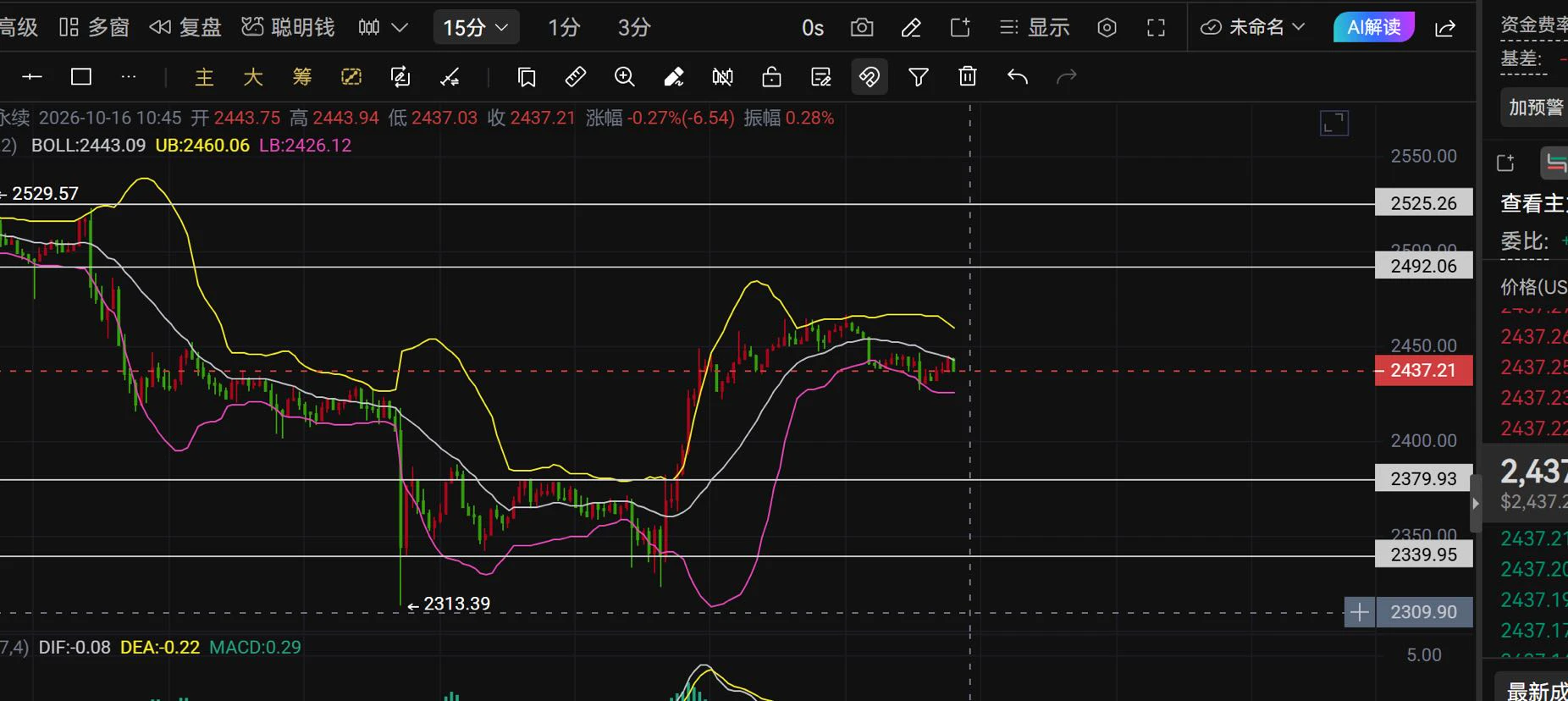This screenshot has width=1568, height=701.
Task: Toggle the 大 large-order indicator
Action: [253, 77]
